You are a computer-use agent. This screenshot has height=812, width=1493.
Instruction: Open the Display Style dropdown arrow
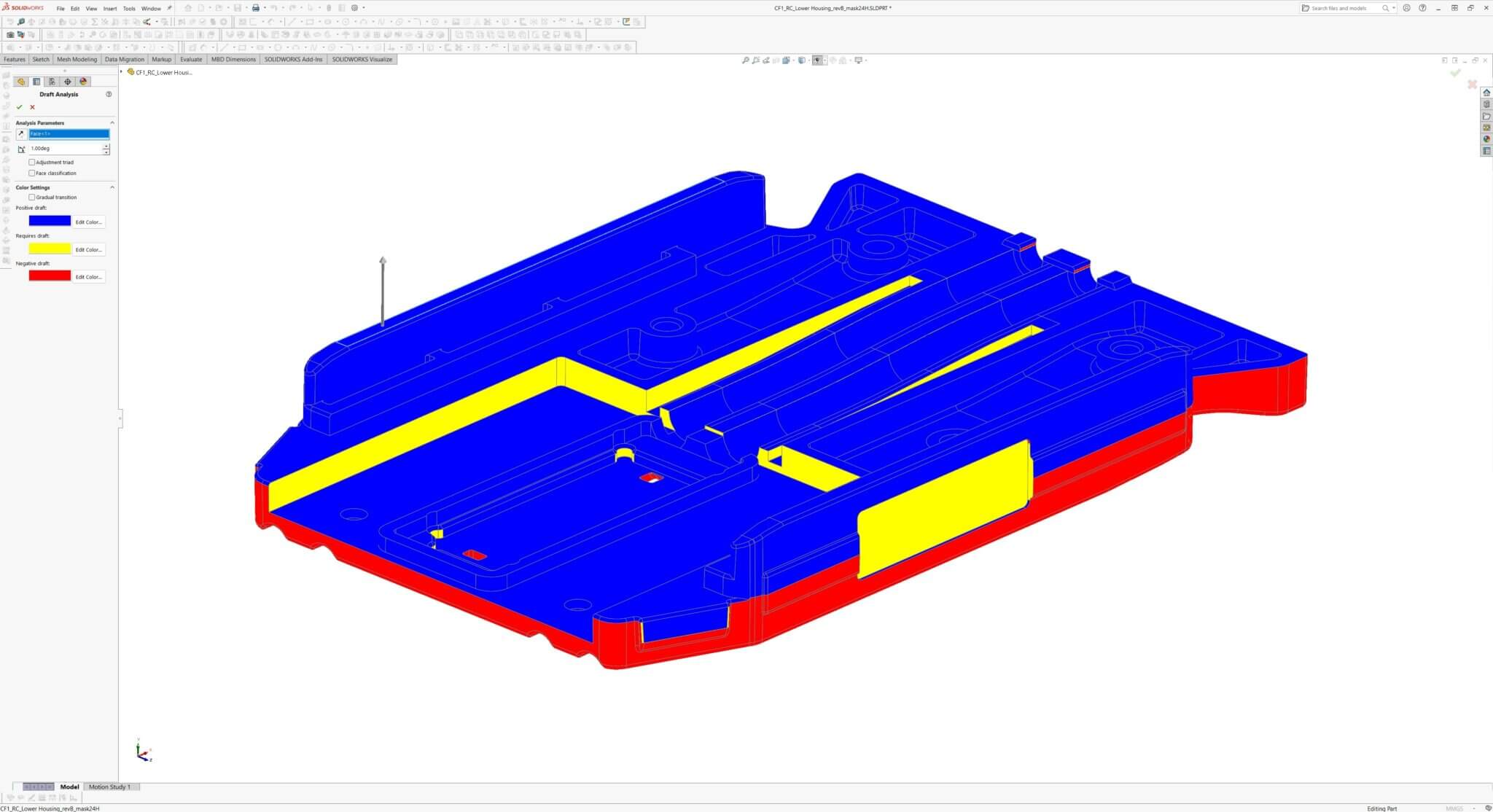coord(826,60)
